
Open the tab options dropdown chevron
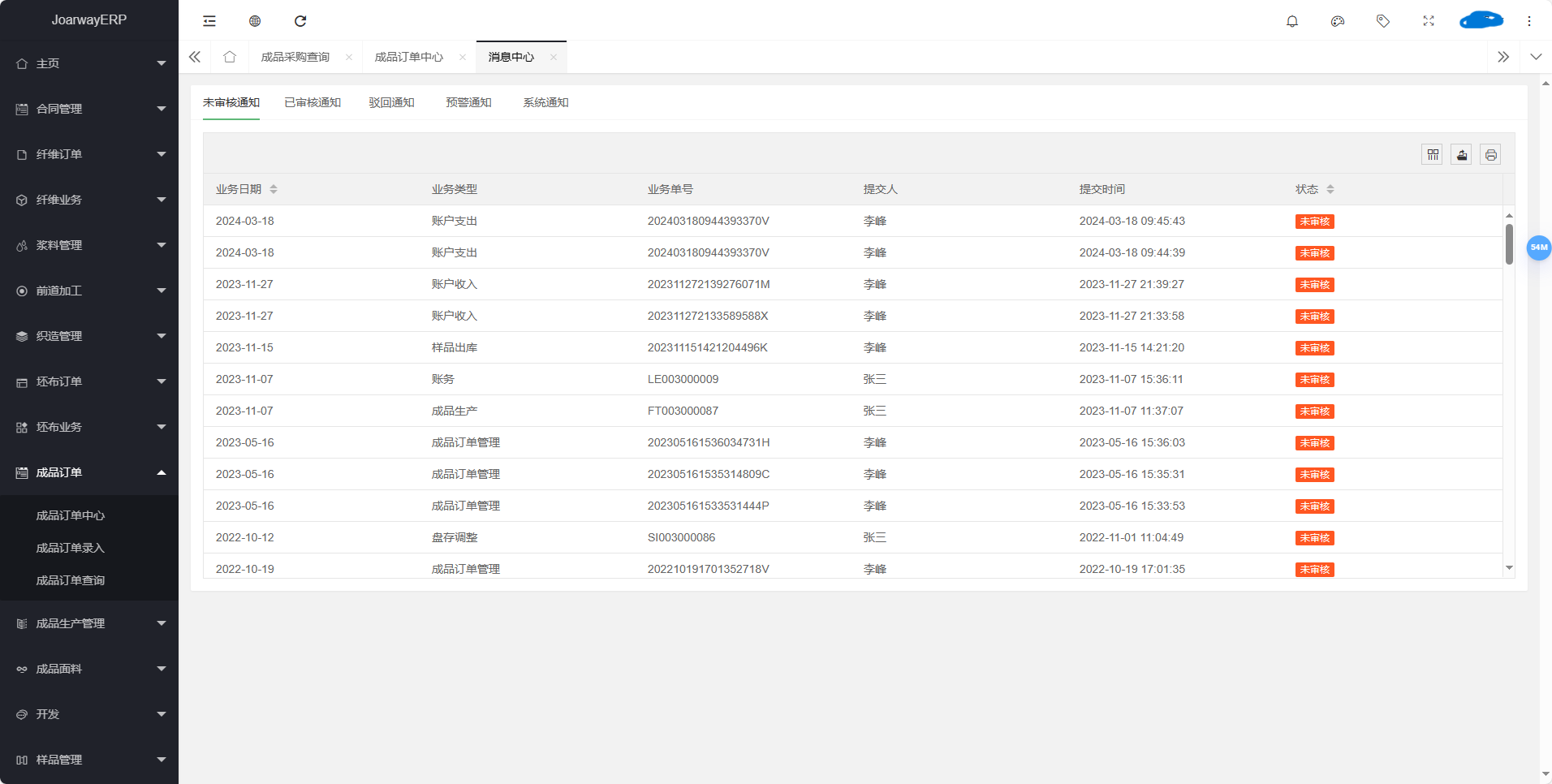tap(1536, 57)
